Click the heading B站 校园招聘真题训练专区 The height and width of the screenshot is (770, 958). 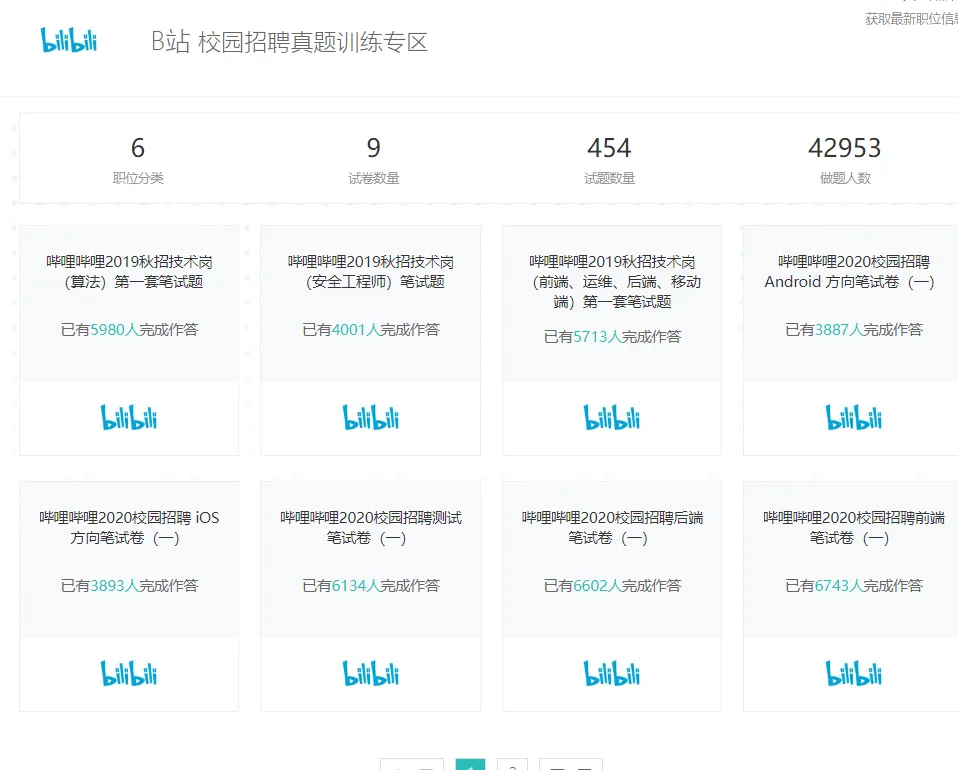point(289,42)
